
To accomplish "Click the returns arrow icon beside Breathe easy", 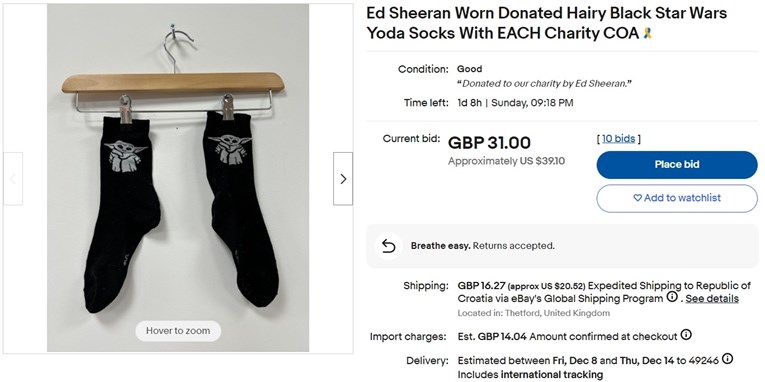I will coord(388,246).
